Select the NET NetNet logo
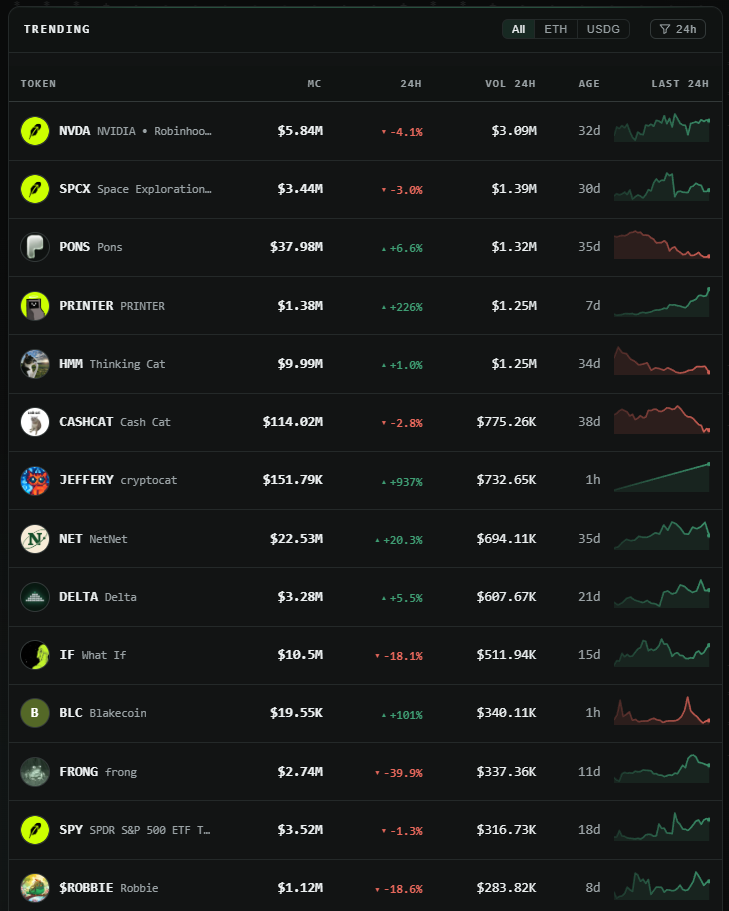Screen dimensions: 729x911 point(35,539)
